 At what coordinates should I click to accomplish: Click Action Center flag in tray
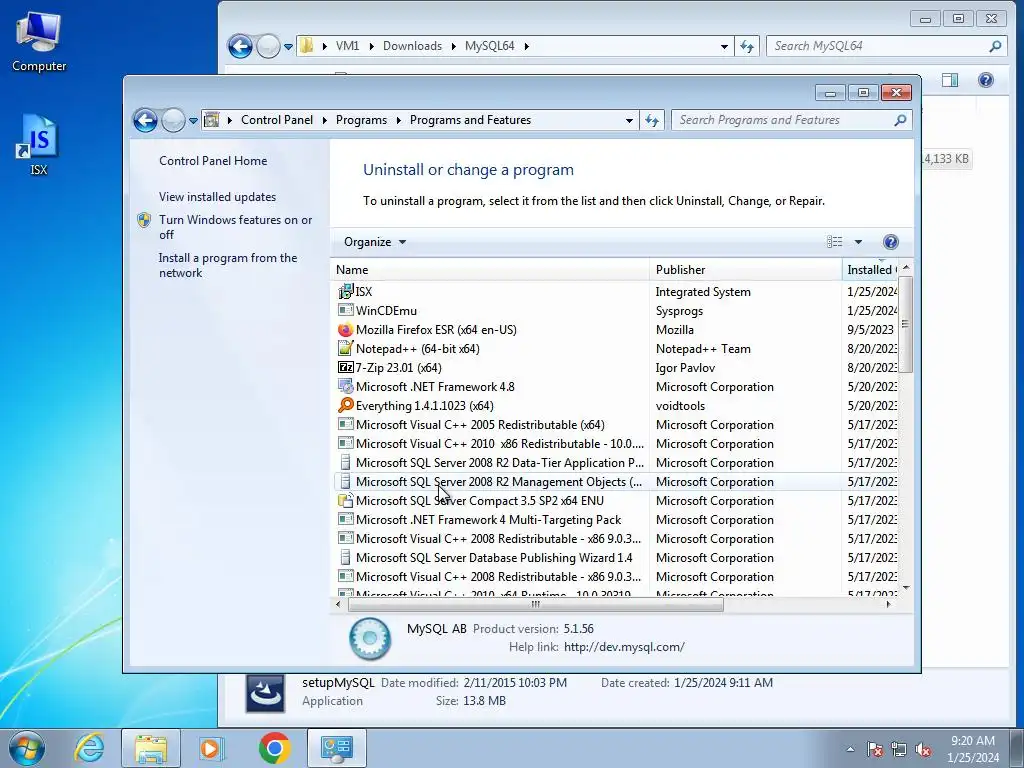[874, 749]
